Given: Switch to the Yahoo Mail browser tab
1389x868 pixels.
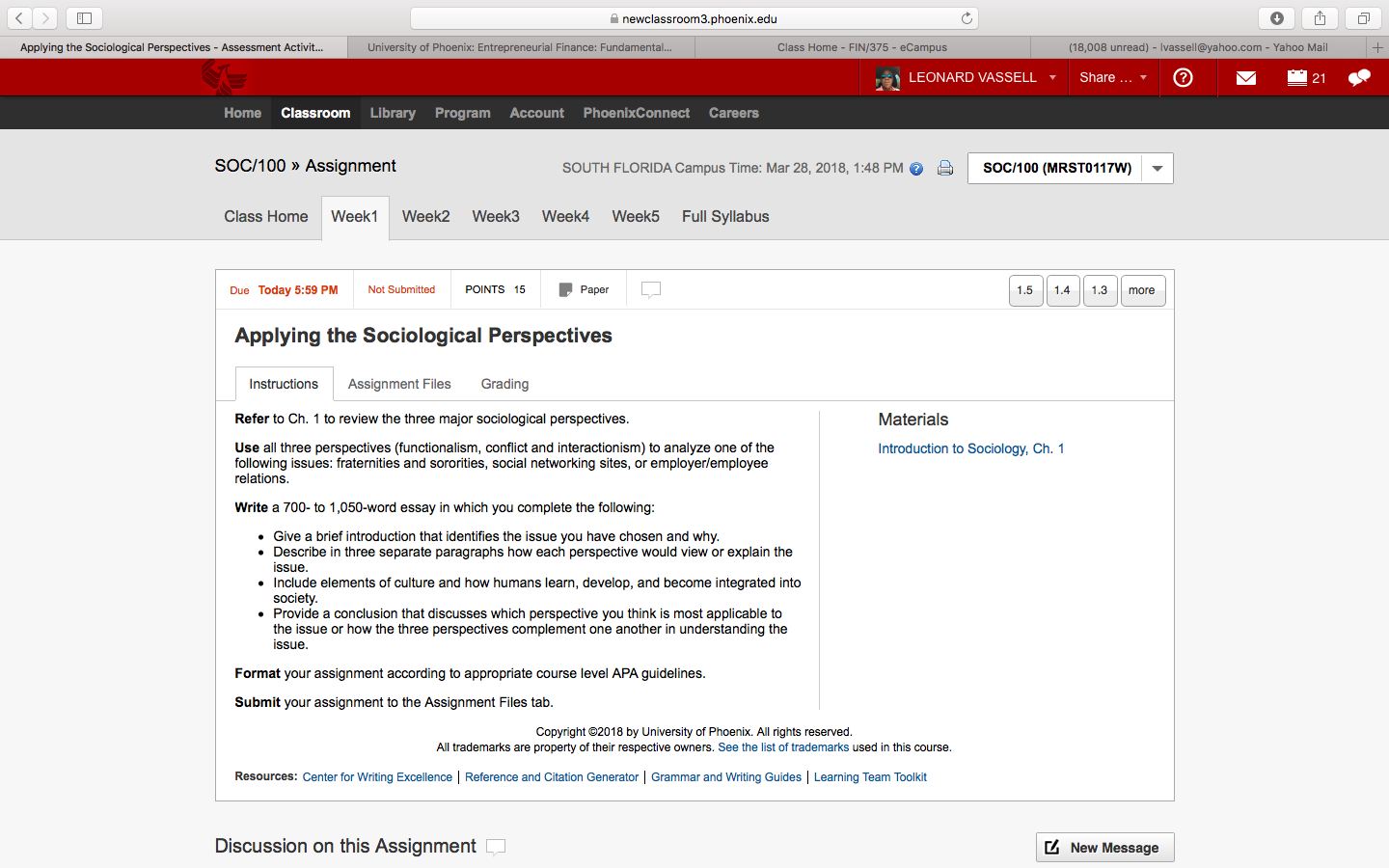Looking at the screenshot, I should point(1198,47).
